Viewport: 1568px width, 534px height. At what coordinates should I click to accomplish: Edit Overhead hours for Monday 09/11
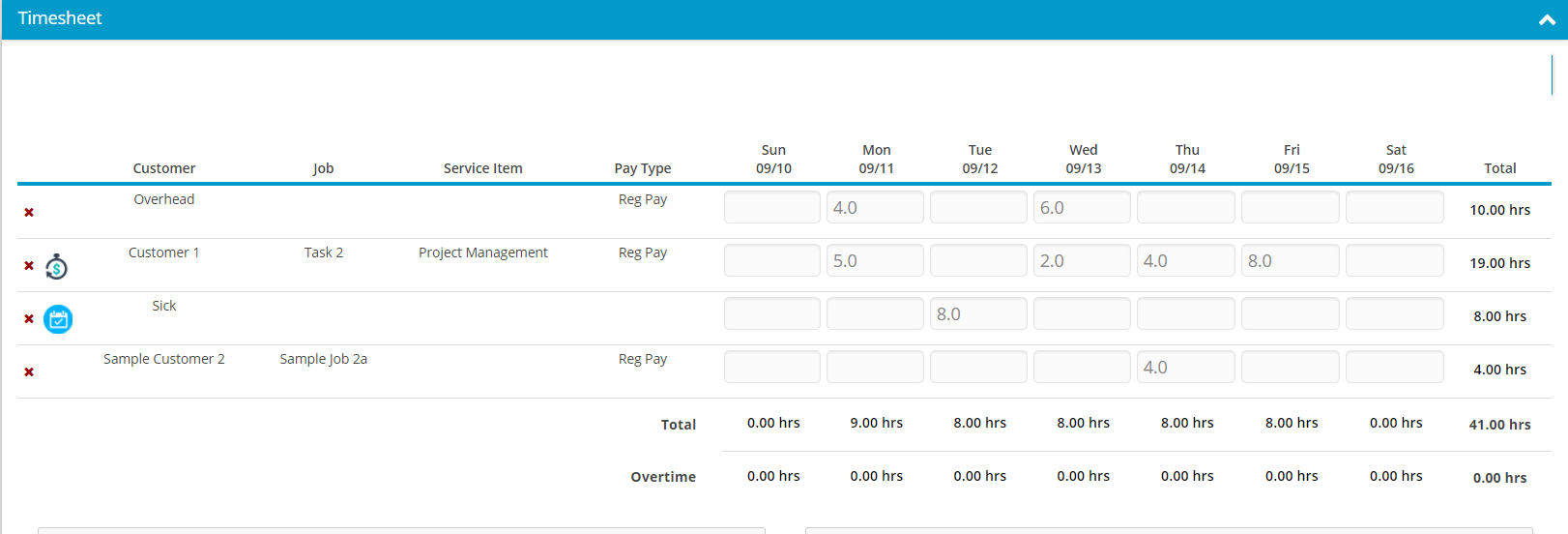point(875,208)
